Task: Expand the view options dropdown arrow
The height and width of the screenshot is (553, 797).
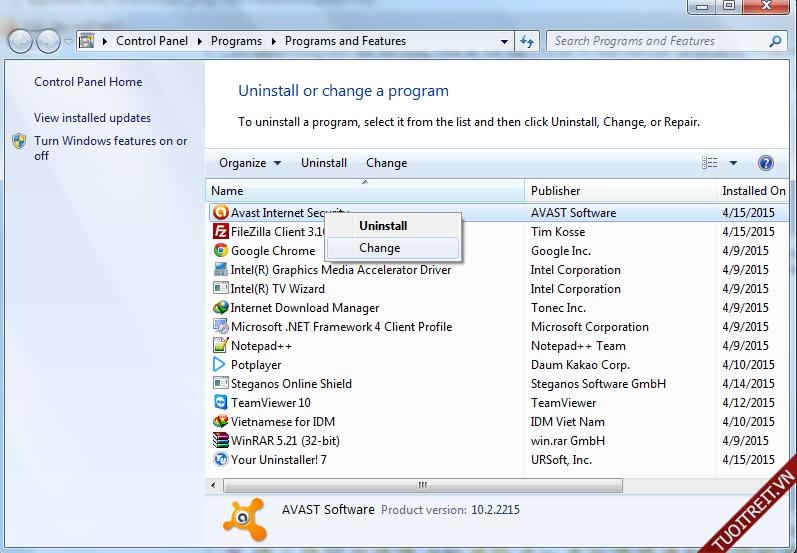Action: (733, 163)
